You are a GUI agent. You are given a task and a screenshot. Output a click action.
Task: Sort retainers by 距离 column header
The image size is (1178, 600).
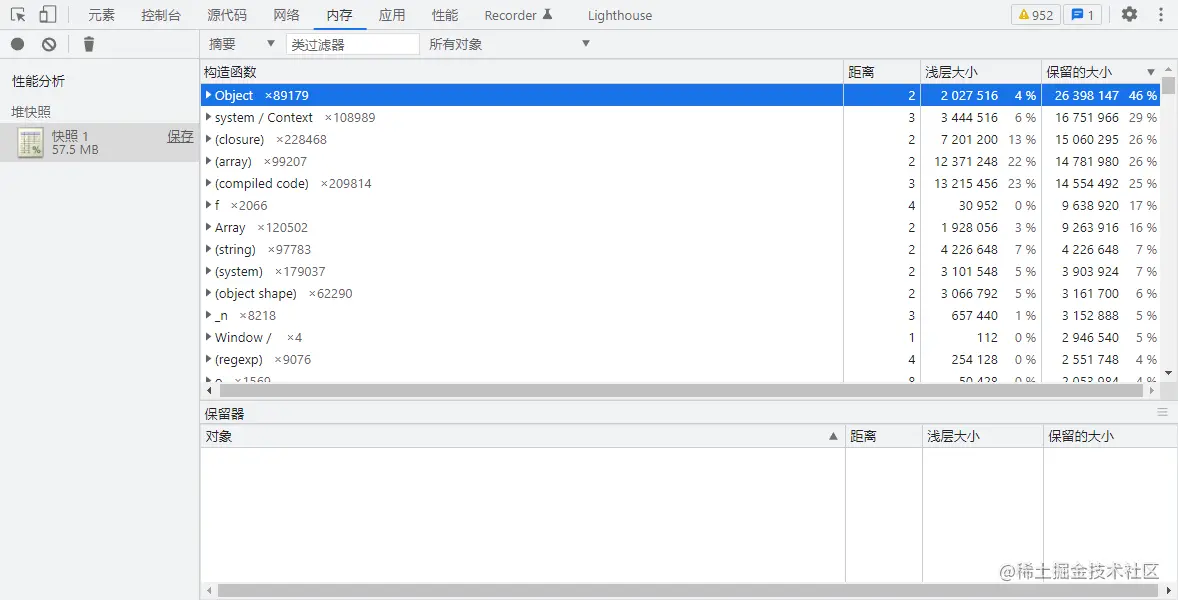[x=884, y=436]
